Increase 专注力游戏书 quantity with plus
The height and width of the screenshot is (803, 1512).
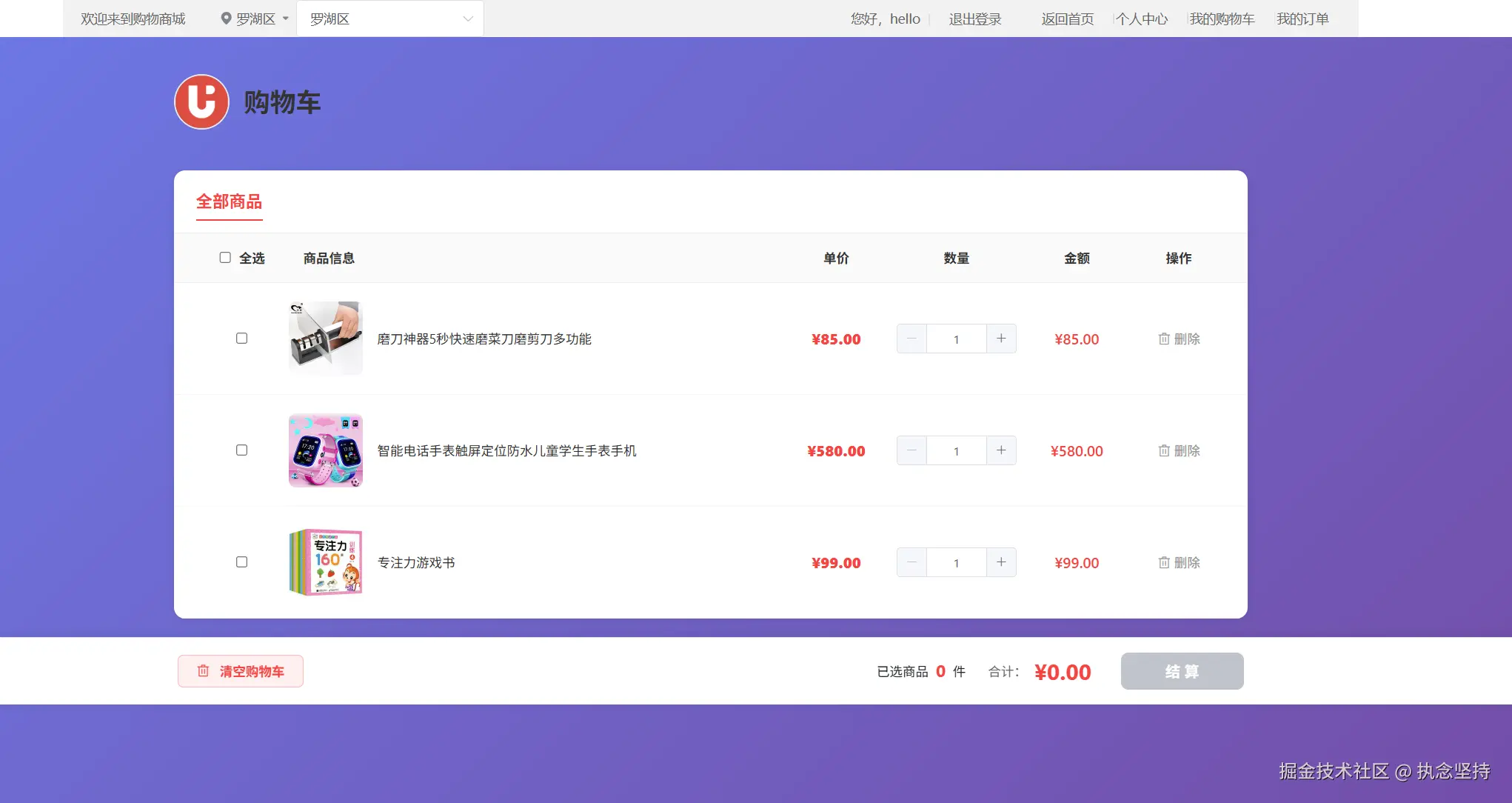(1001, 562)
